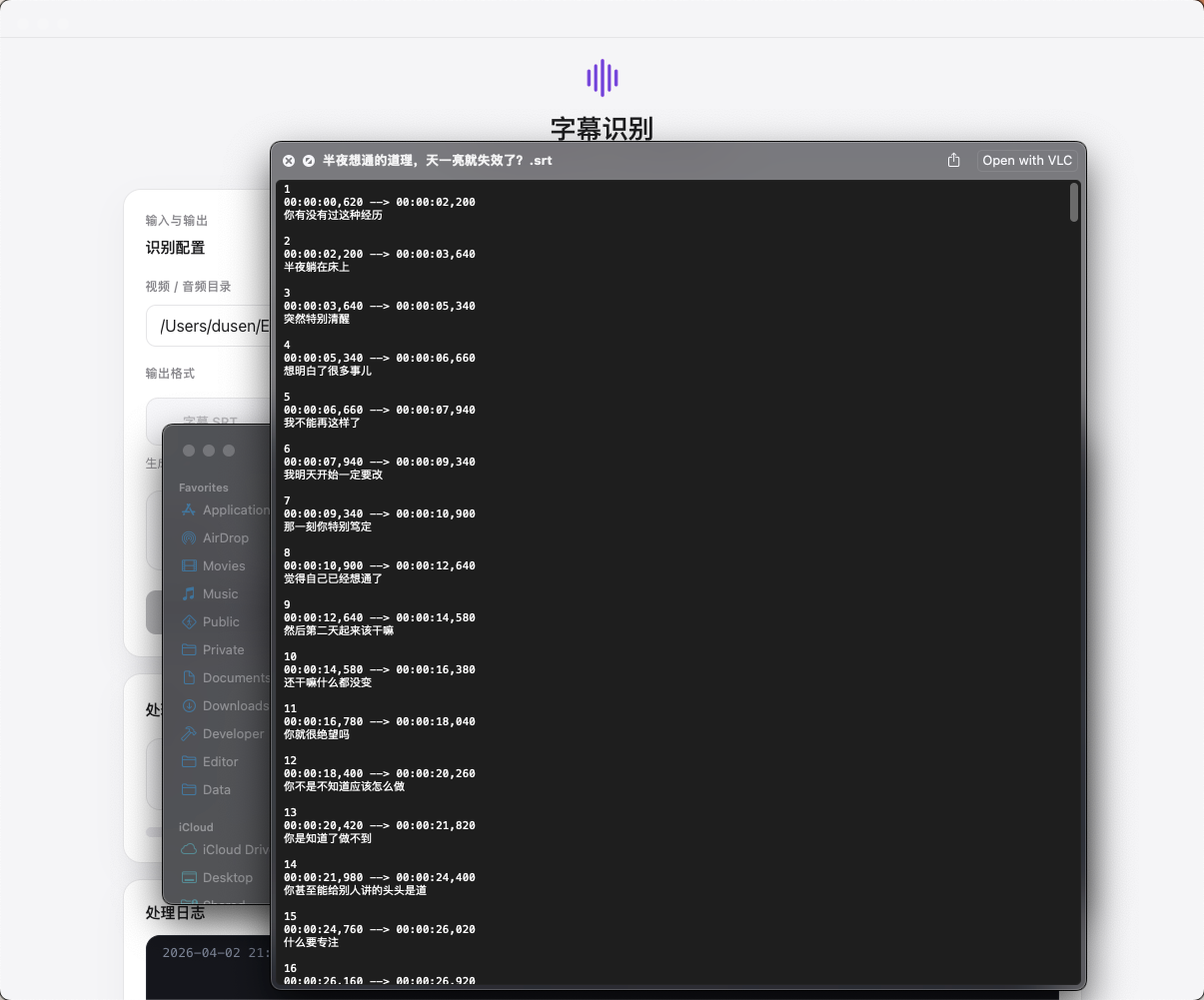Click the Developer hammer icon in sidebar

189,733
